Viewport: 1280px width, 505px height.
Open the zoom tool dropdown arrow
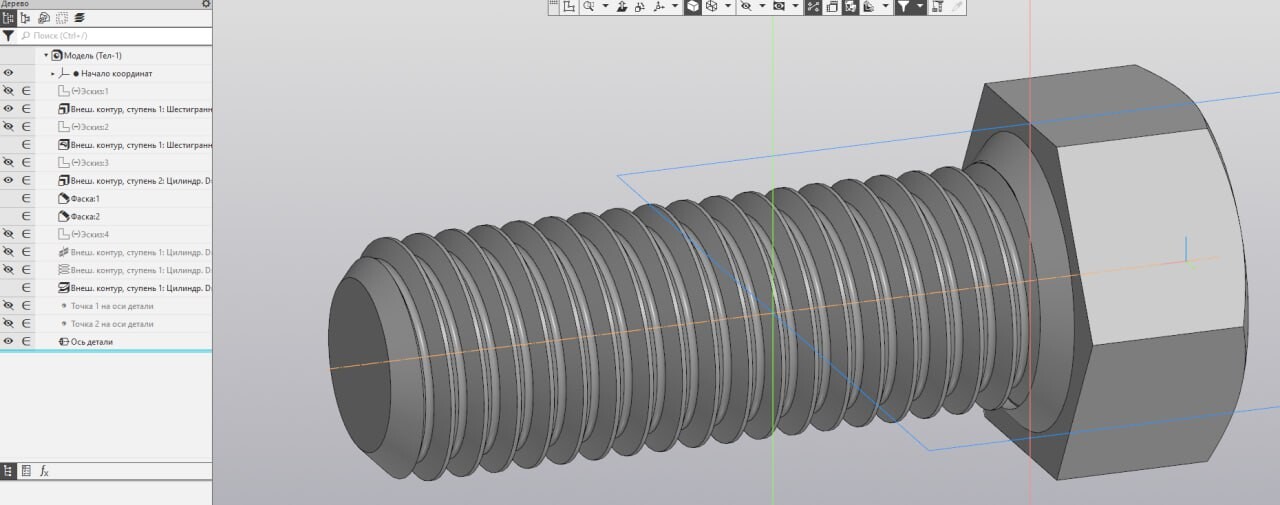click(x=605, y=6)
